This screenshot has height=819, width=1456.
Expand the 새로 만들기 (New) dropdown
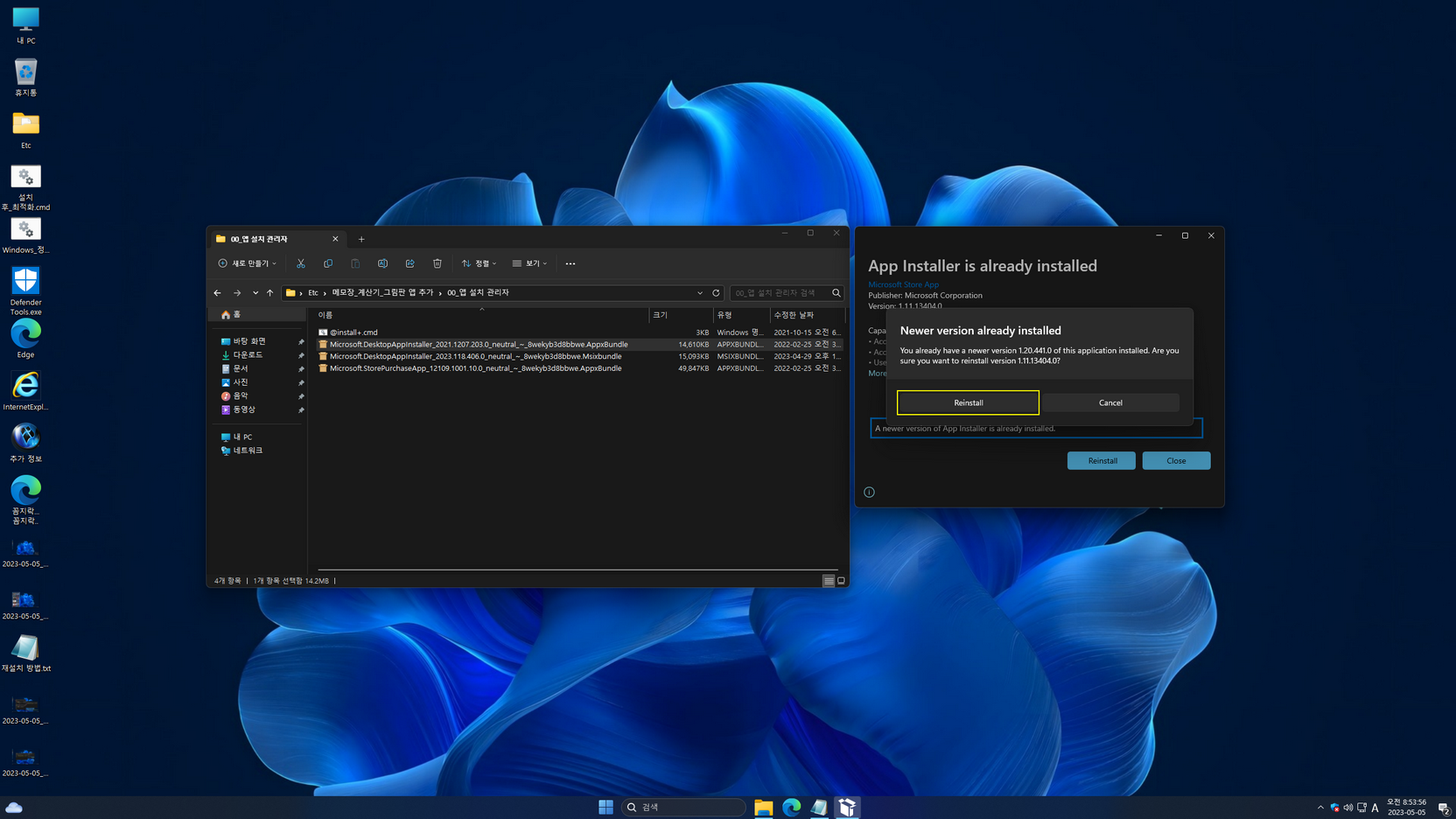coord(247,263)
